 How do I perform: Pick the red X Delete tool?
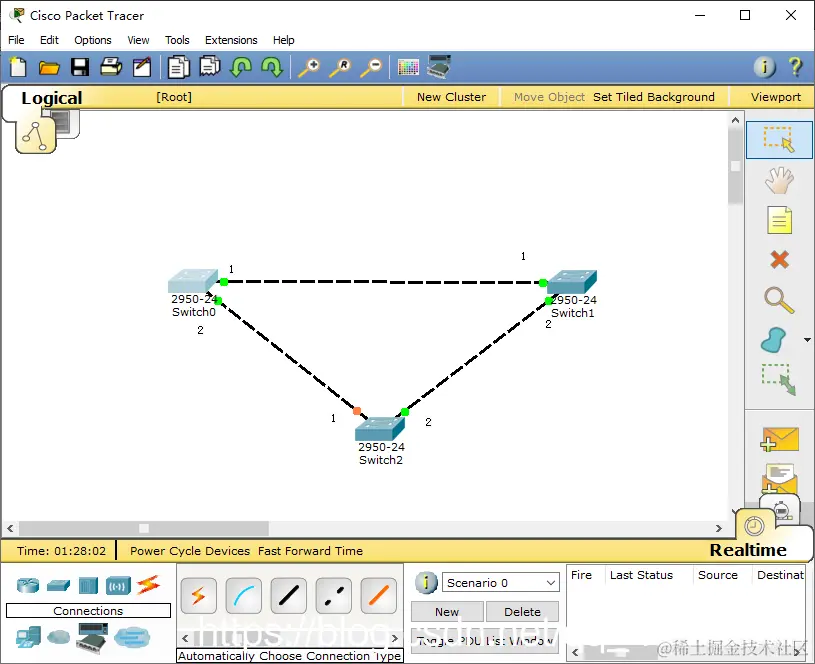click(x=779, y=259)
